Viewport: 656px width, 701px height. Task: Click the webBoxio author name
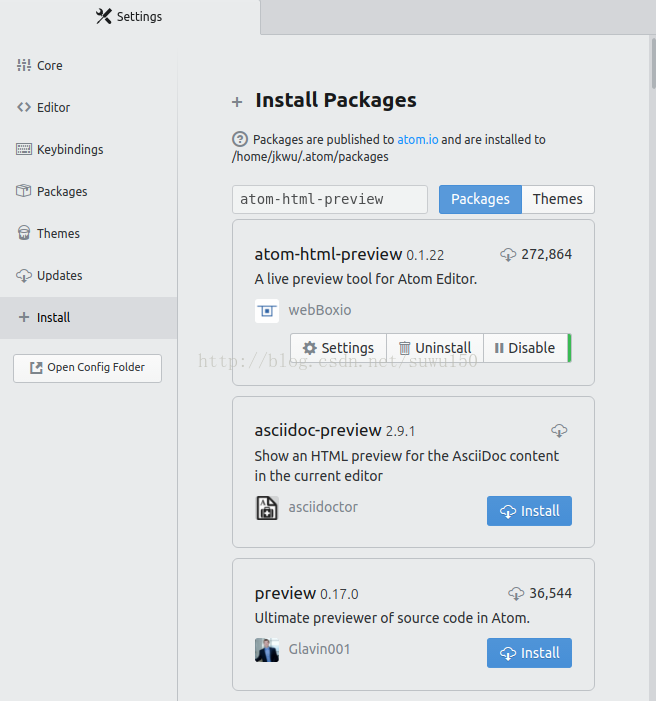pyautogui.click(x=320, y=310)
